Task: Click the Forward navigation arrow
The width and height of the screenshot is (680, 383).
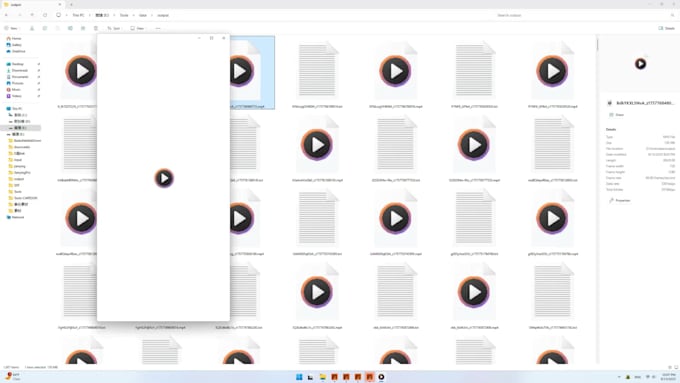Action: click(x=19, y=15)
